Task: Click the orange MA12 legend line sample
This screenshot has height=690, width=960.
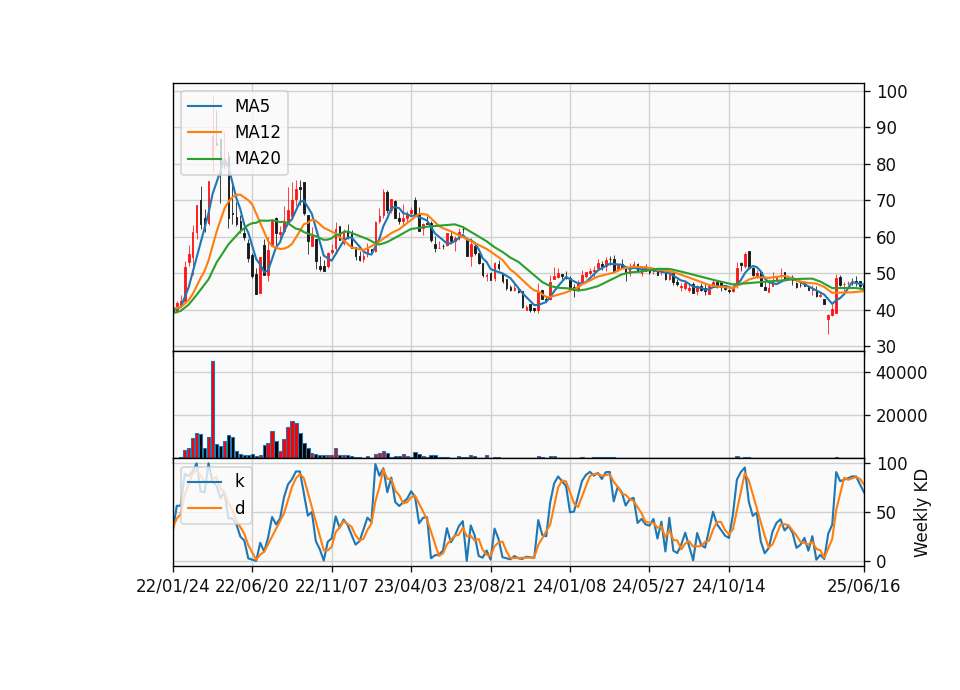Action: [x=204, y=132]
